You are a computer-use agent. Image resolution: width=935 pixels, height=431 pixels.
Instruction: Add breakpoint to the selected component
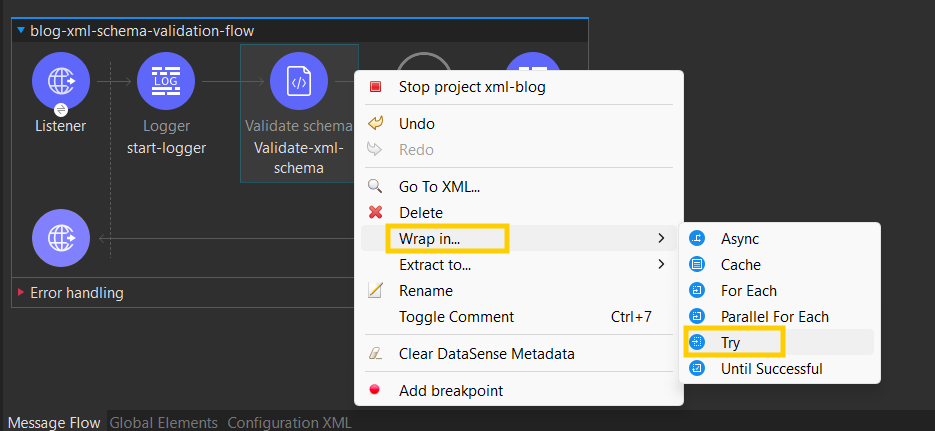(450, 391)
